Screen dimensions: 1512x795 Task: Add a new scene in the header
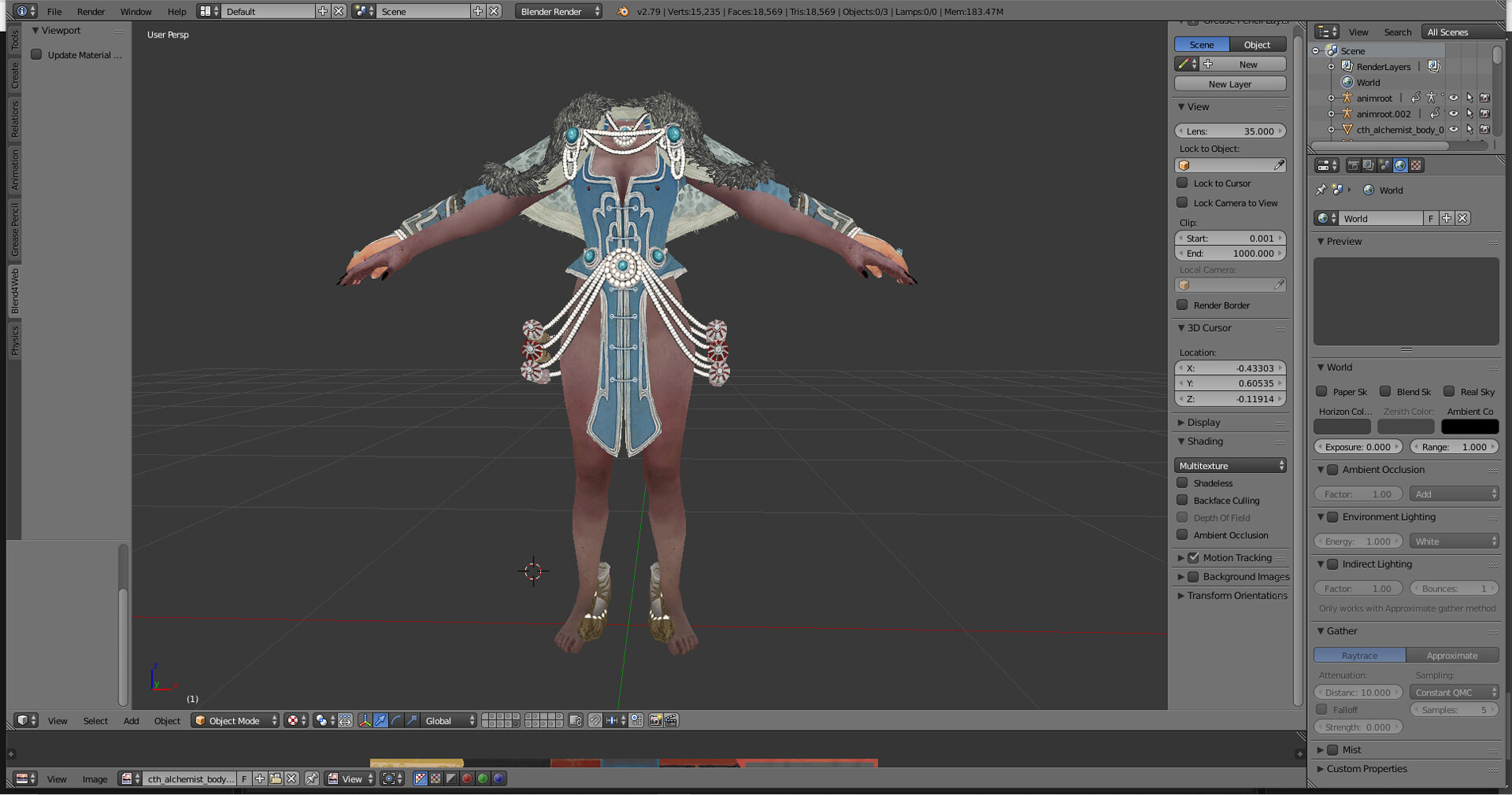(x=478, y=11)
